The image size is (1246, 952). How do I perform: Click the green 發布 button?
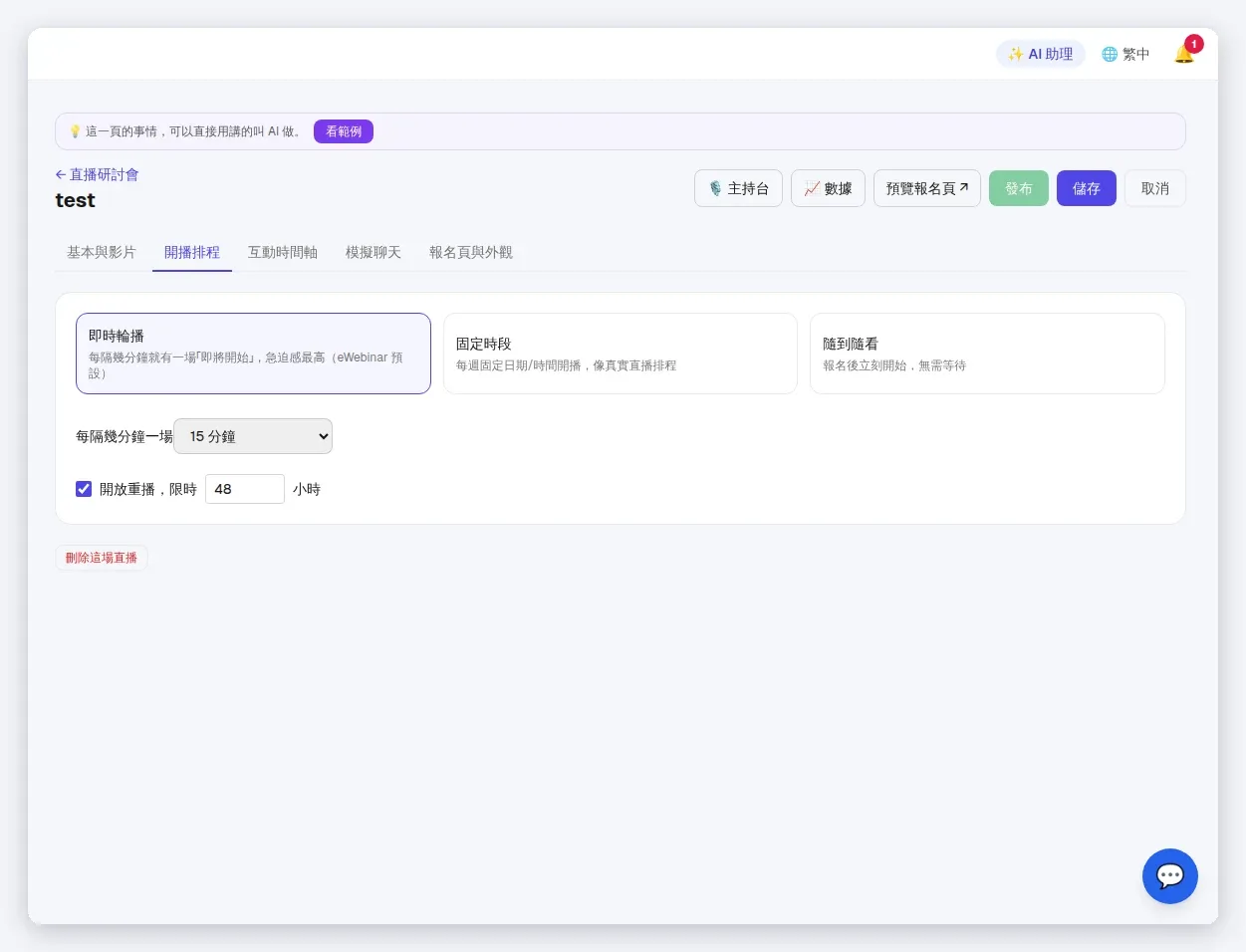(1019, 188)
